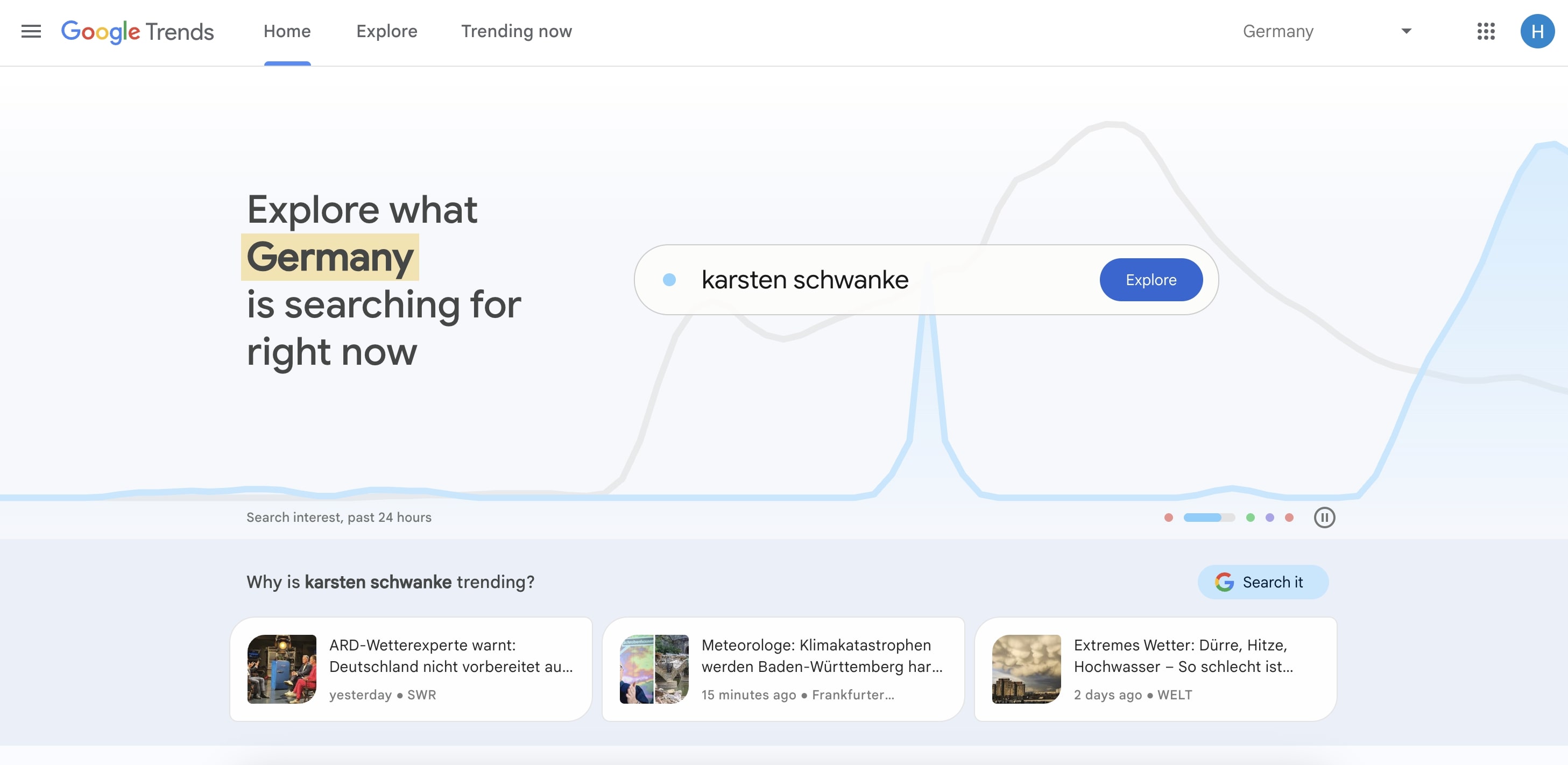Switch to the Explore tab
This screenshot has width=1568, height=765.
387,31
